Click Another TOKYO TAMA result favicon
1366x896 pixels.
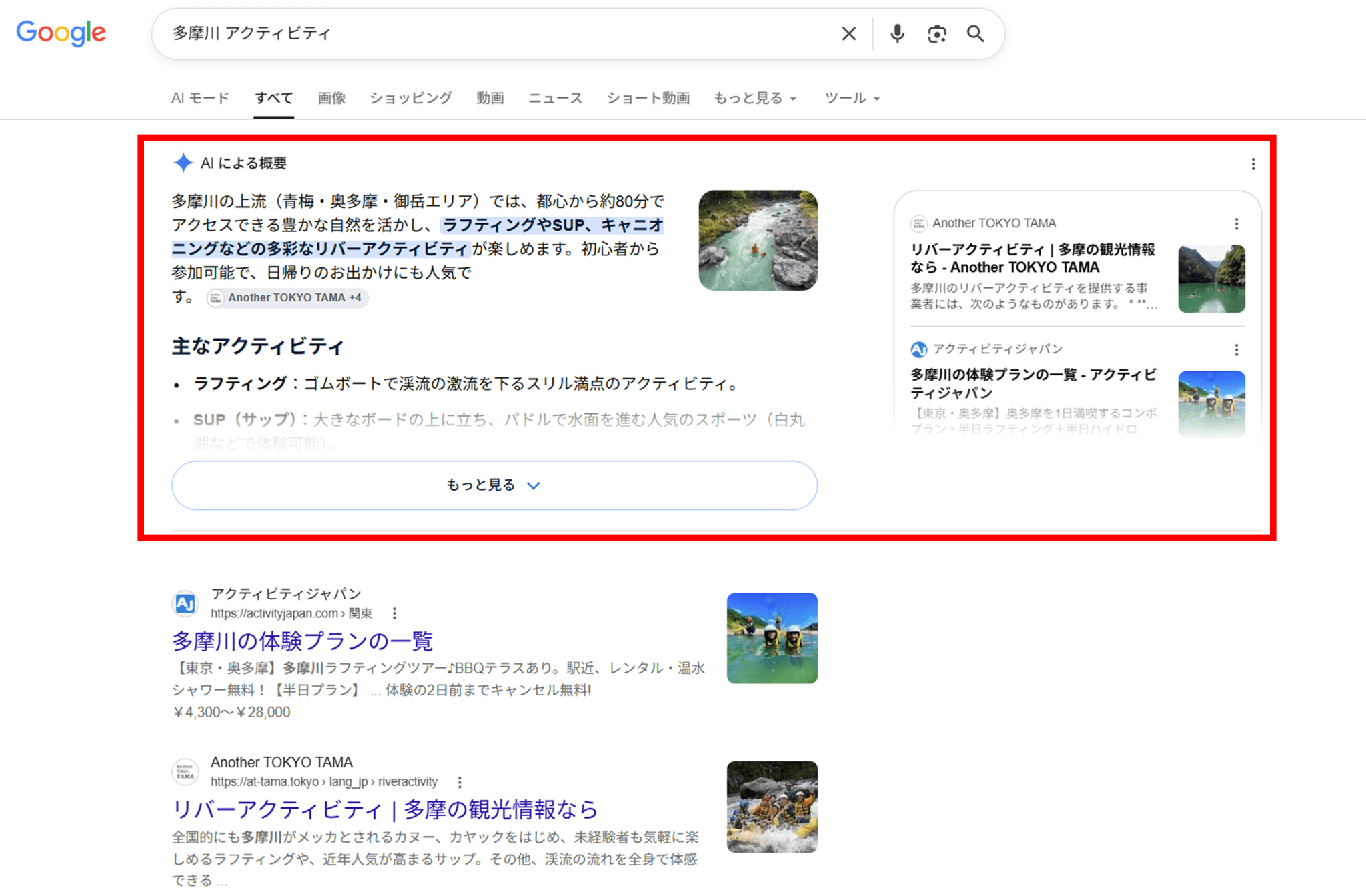[x=185, y=772]
